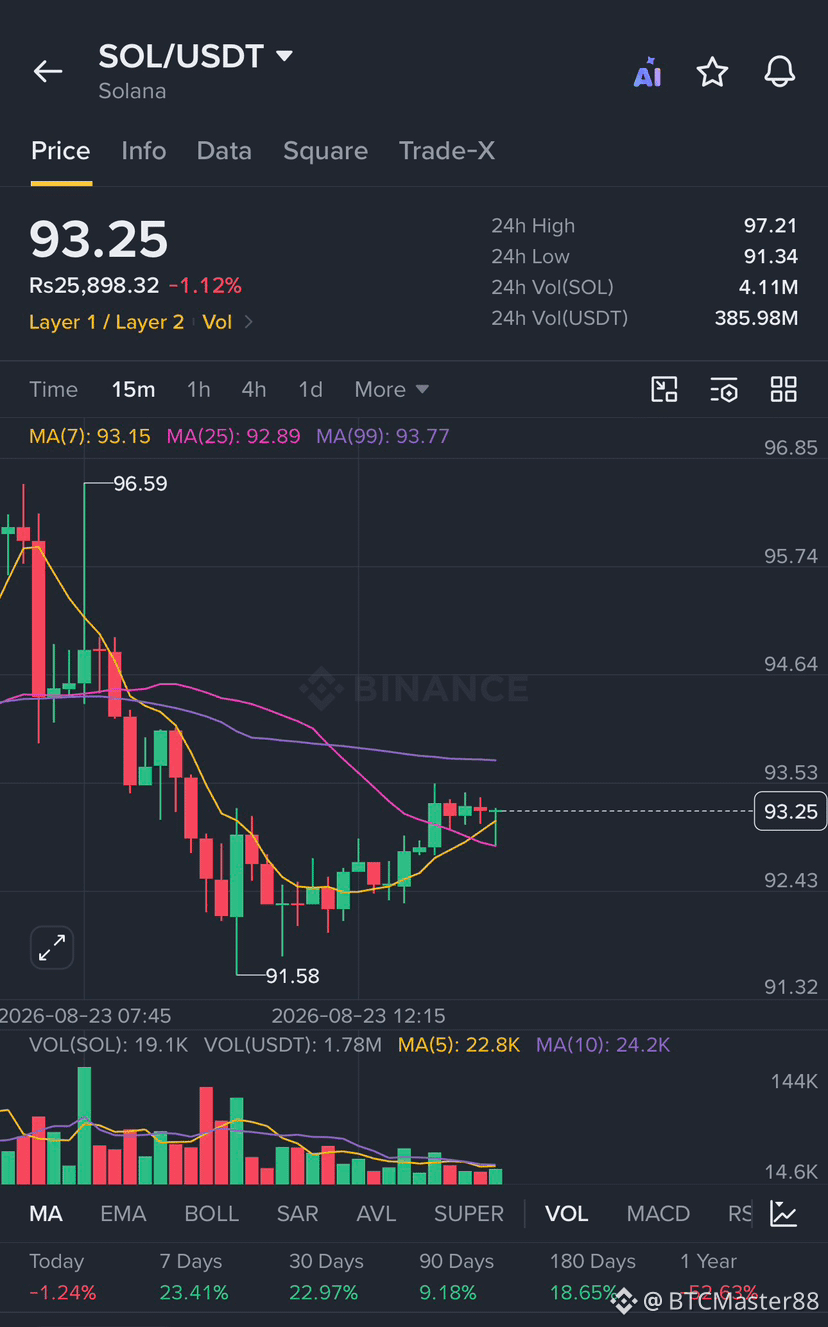Enable the MACD sub-indicator

(x=658, y=1213)
